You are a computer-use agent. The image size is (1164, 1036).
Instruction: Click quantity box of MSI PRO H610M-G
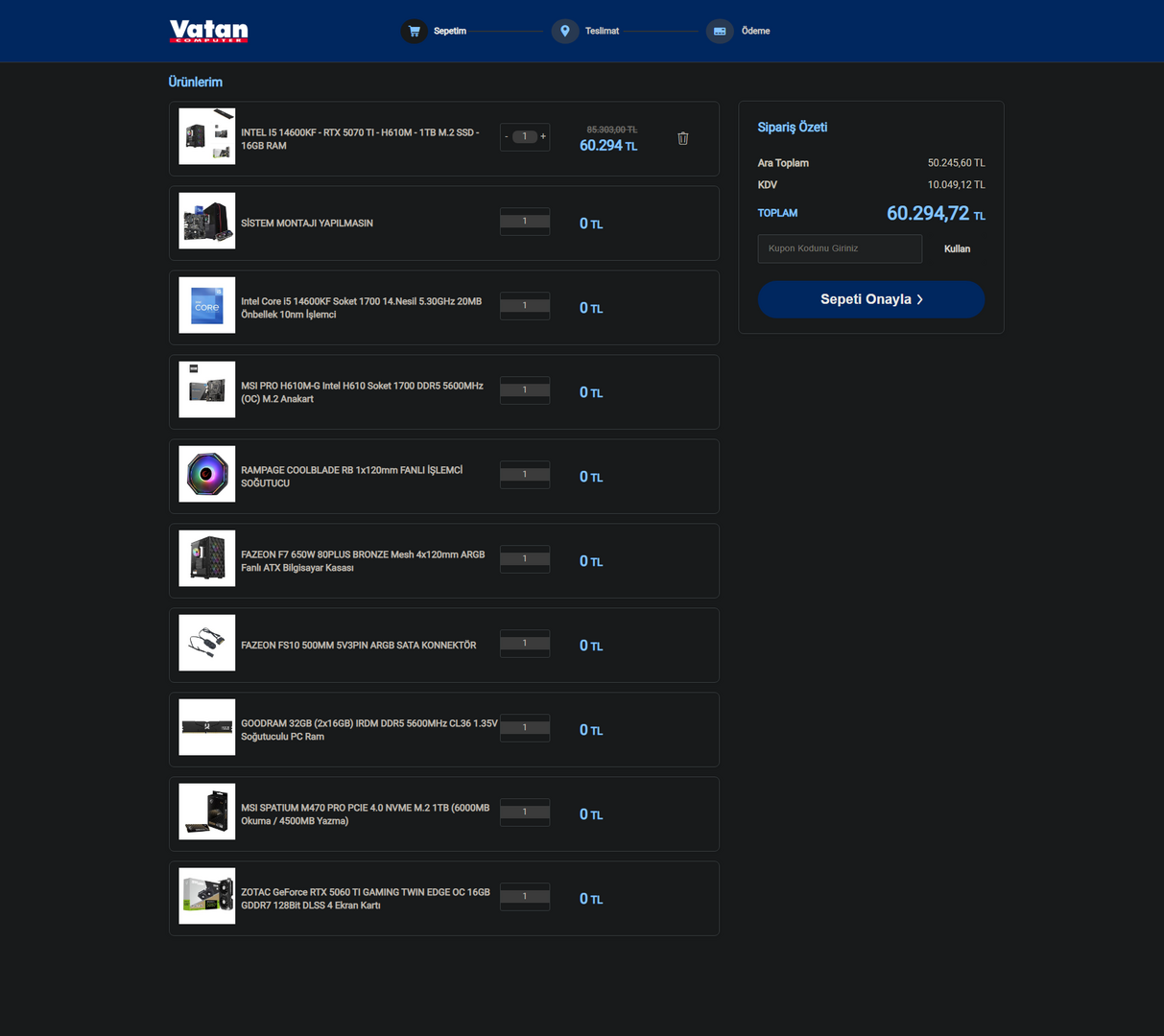(525, 390)
